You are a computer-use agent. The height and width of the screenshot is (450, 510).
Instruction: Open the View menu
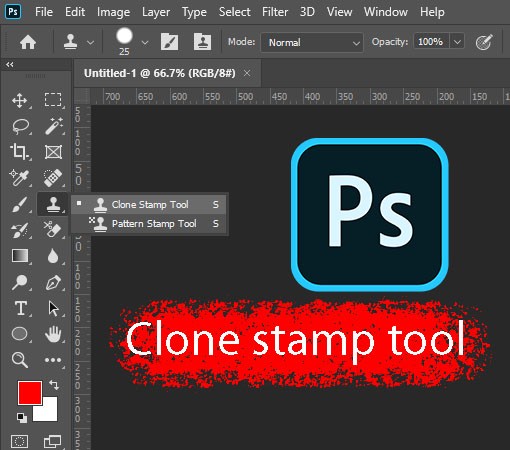(x=339, y=12)
